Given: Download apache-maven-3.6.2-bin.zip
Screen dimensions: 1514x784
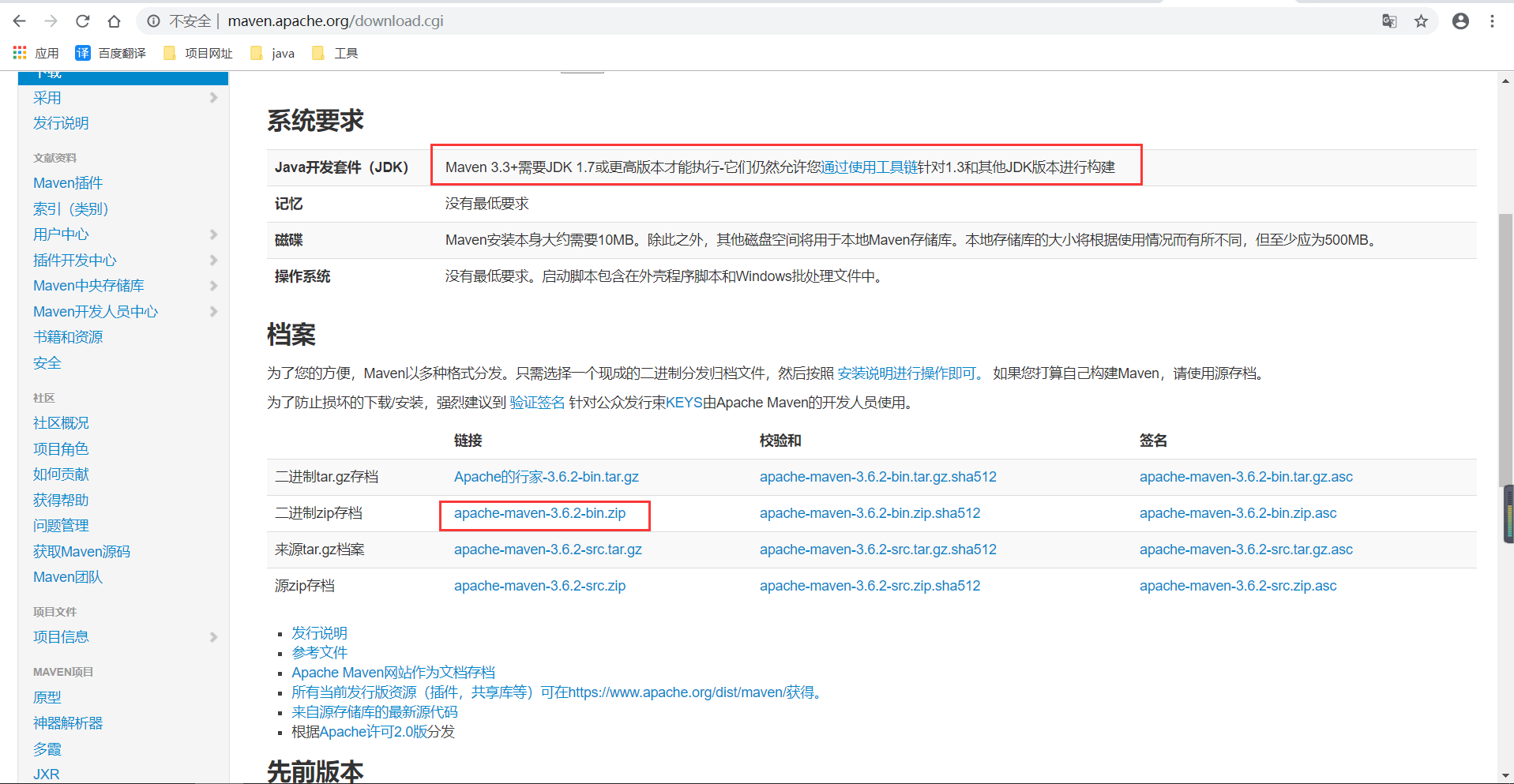Looking at the screenshot, I should (x=540, y=513).
